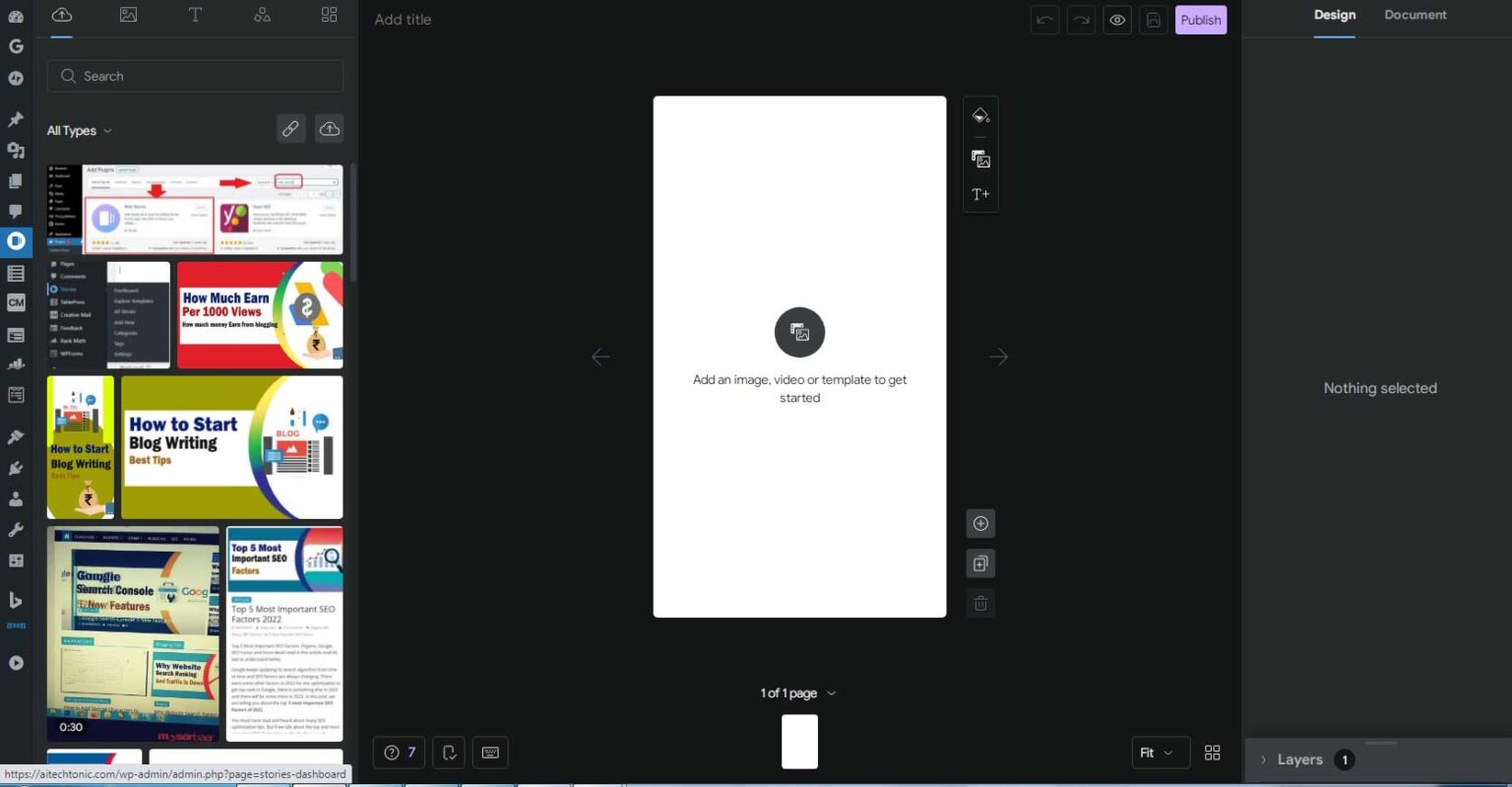1512x787 pixels.
Task: Toggle the grid view of pages
Action: 1212,753
